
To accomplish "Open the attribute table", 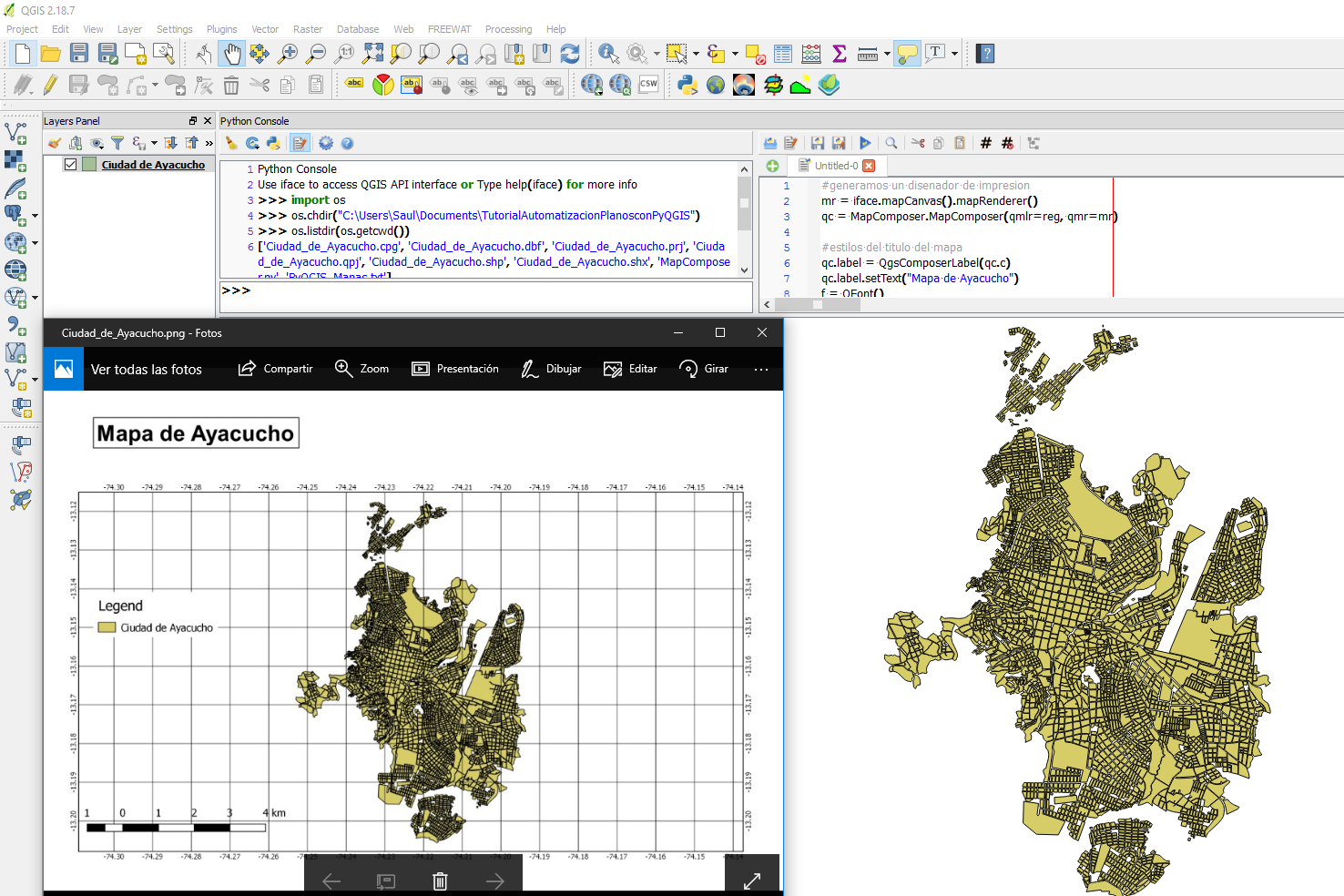I will (x=783, y=54).
